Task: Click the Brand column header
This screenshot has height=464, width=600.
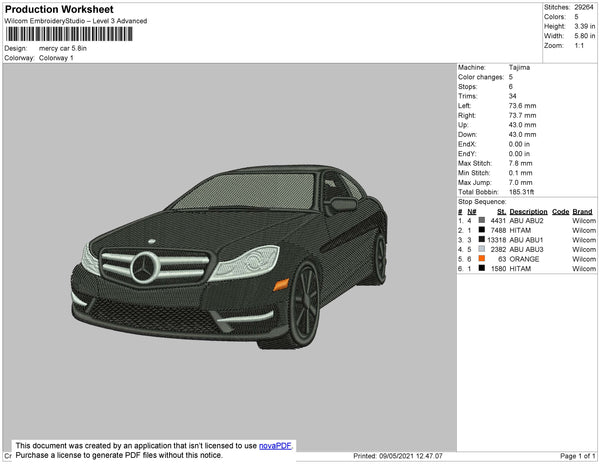Action: click(582, 212)
